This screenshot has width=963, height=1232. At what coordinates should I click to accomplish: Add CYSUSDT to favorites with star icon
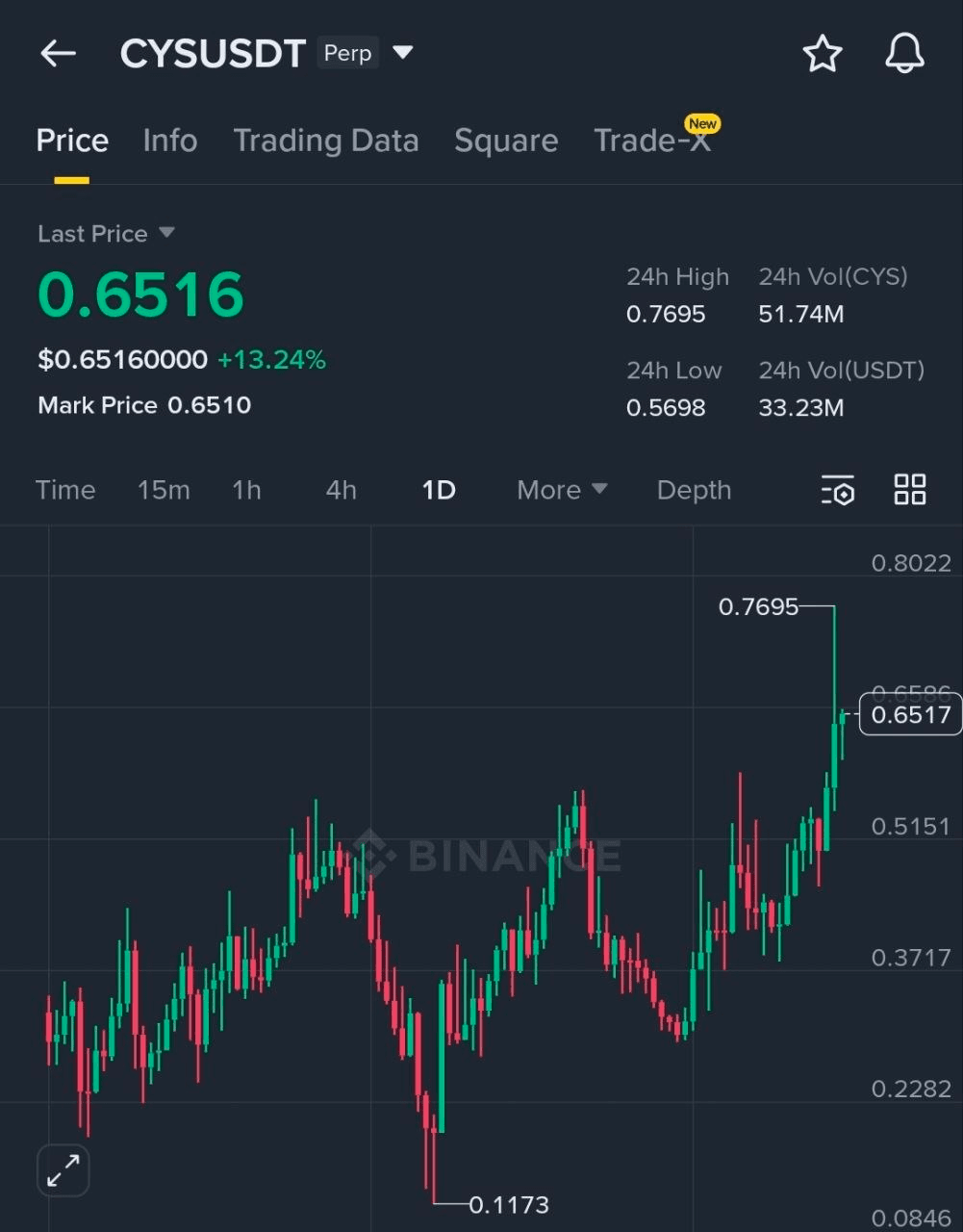[823, 54]
